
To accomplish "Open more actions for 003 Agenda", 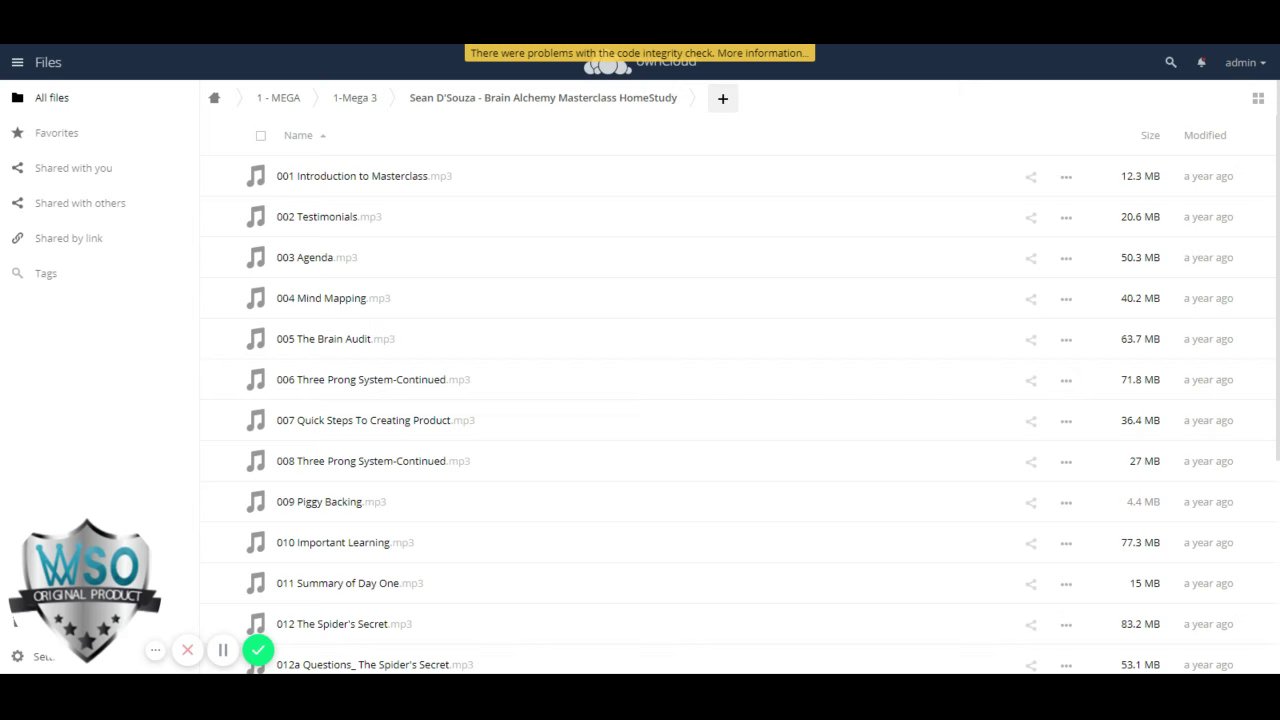I will click(x=1066, y=258).
